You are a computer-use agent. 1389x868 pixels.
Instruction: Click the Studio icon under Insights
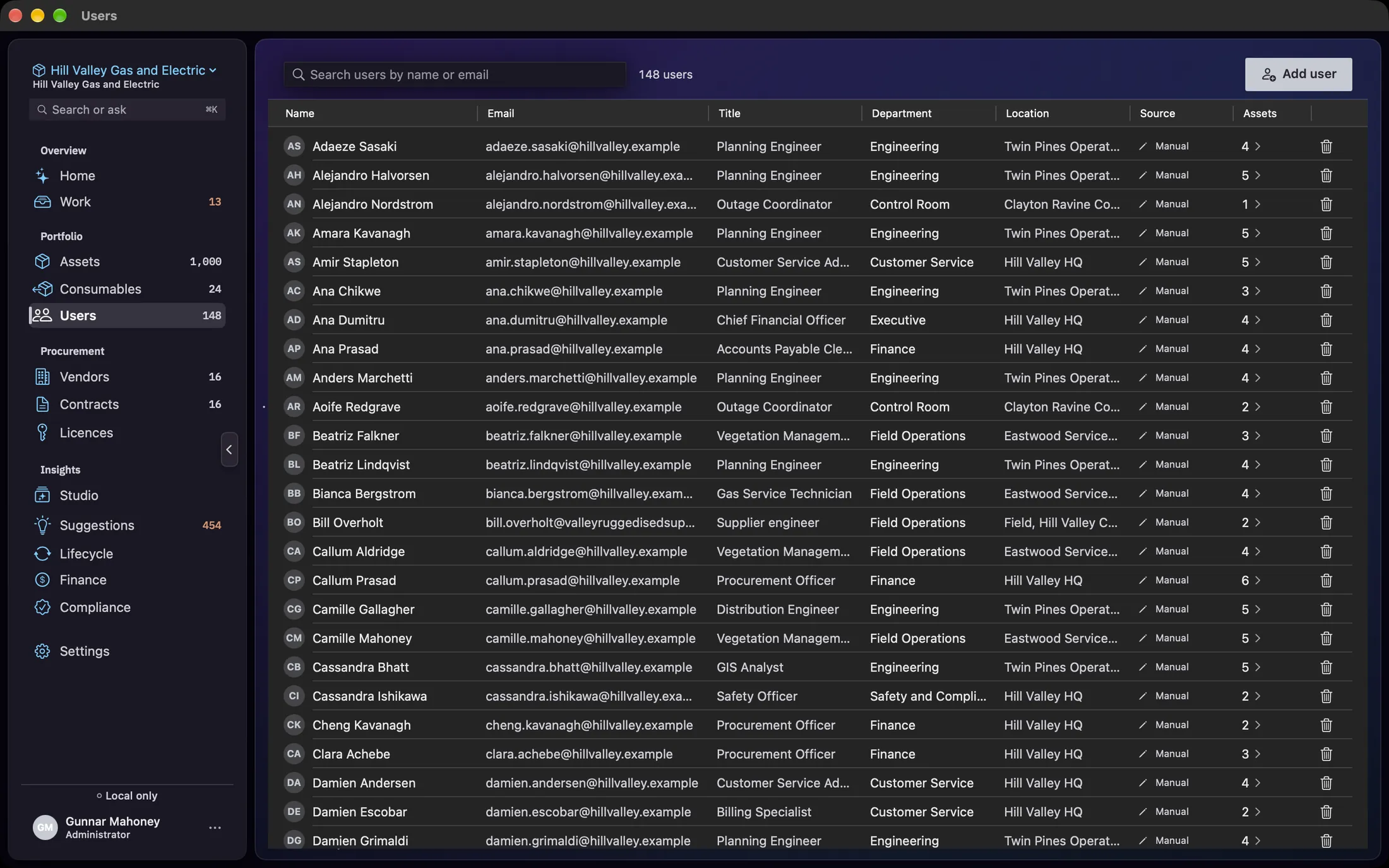(x=42, y=496)
